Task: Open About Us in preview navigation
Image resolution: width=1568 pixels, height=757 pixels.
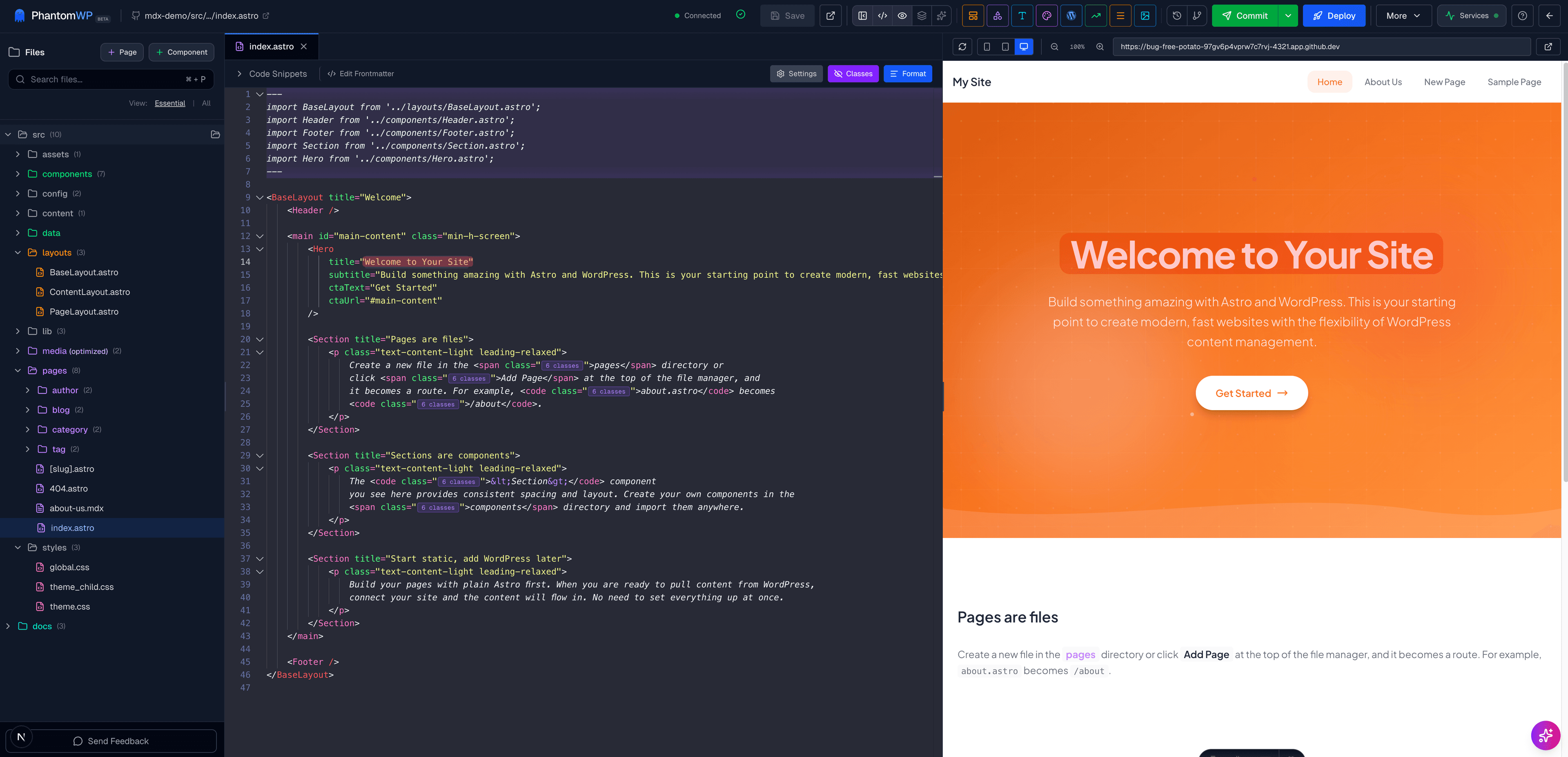Action: tap(1382, 82)
